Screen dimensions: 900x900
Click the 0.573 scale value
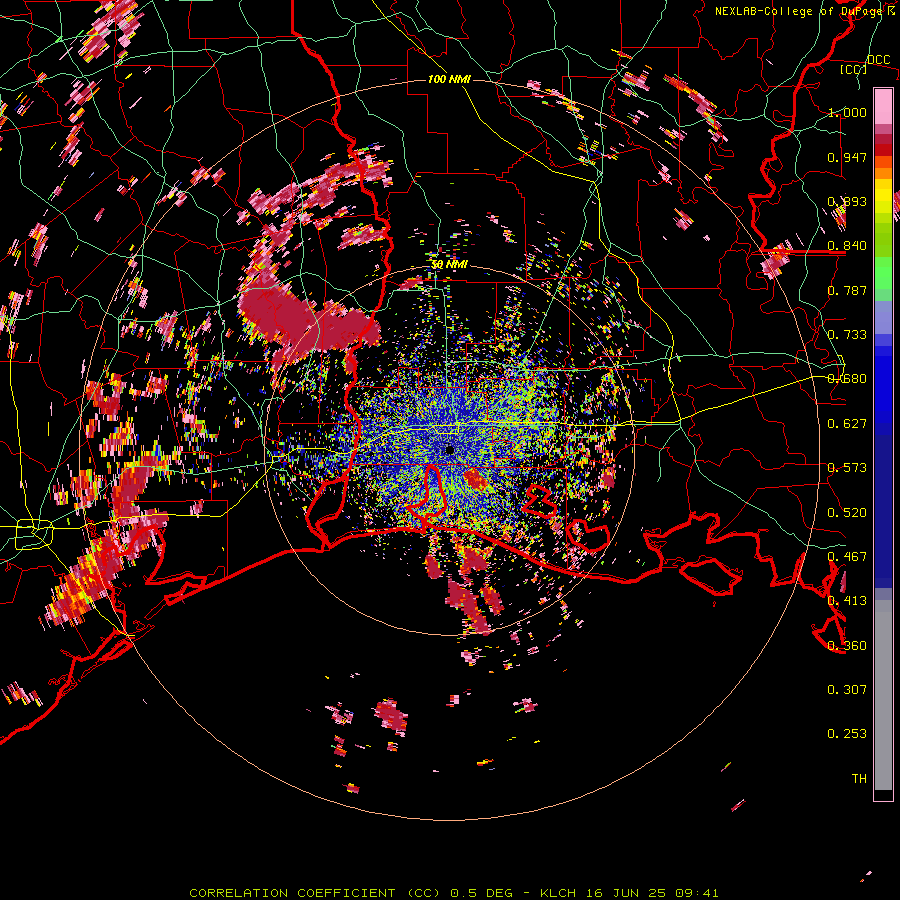(847, 468)
